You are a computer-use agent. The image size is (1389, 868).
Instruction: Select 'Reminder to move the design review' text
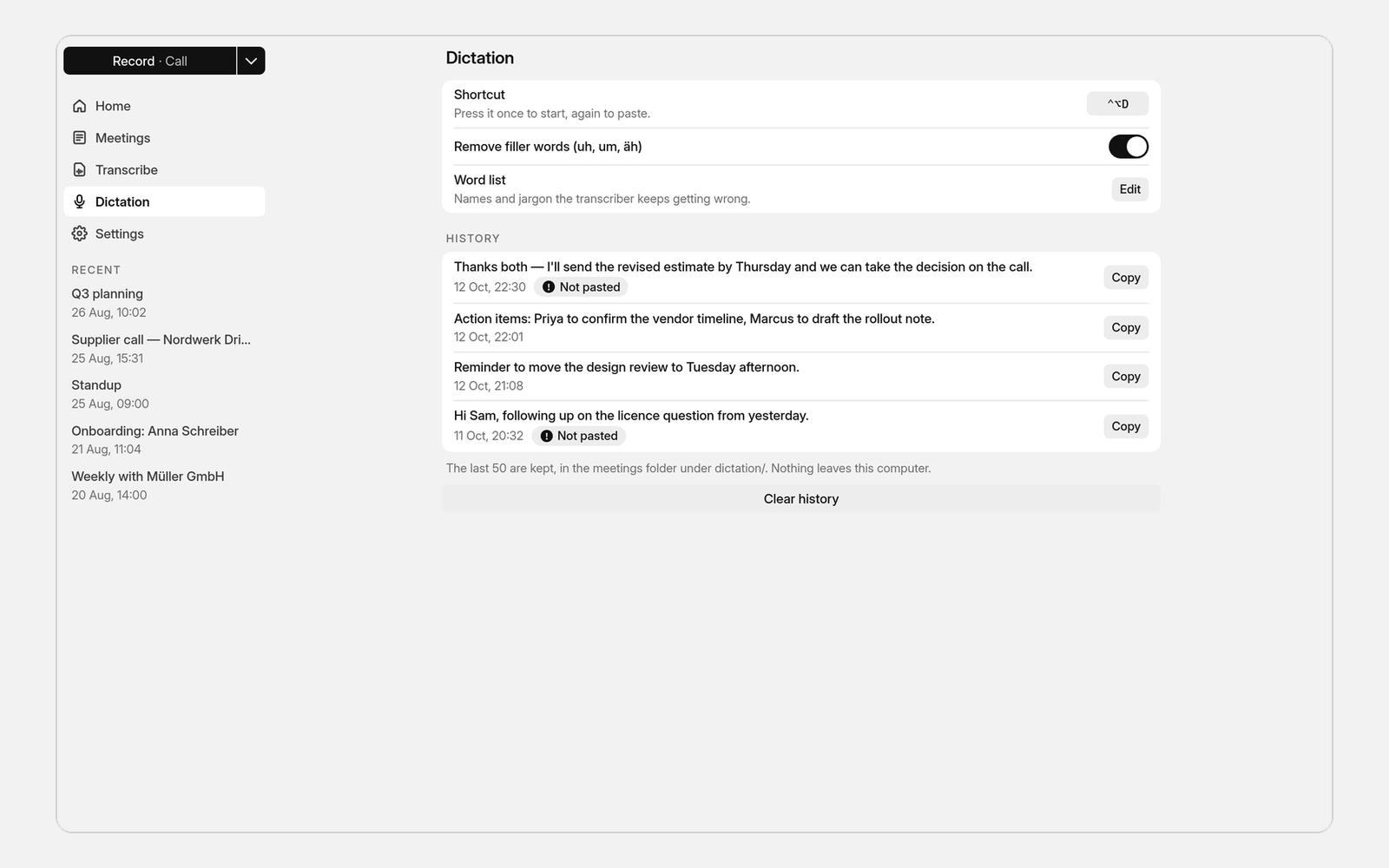point(627,367)
